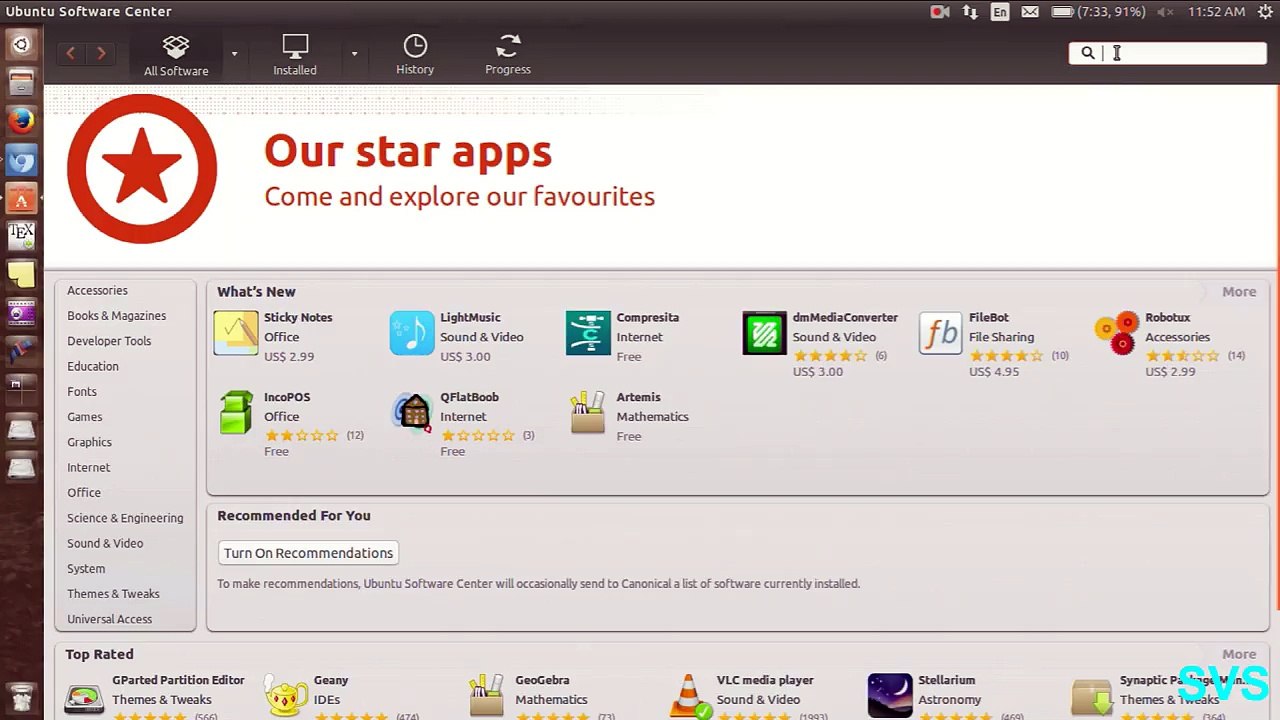Viewport: 1280px width, 720px height.
Task: Open the QFlatBoob app icon
Action: pos(412,413)
